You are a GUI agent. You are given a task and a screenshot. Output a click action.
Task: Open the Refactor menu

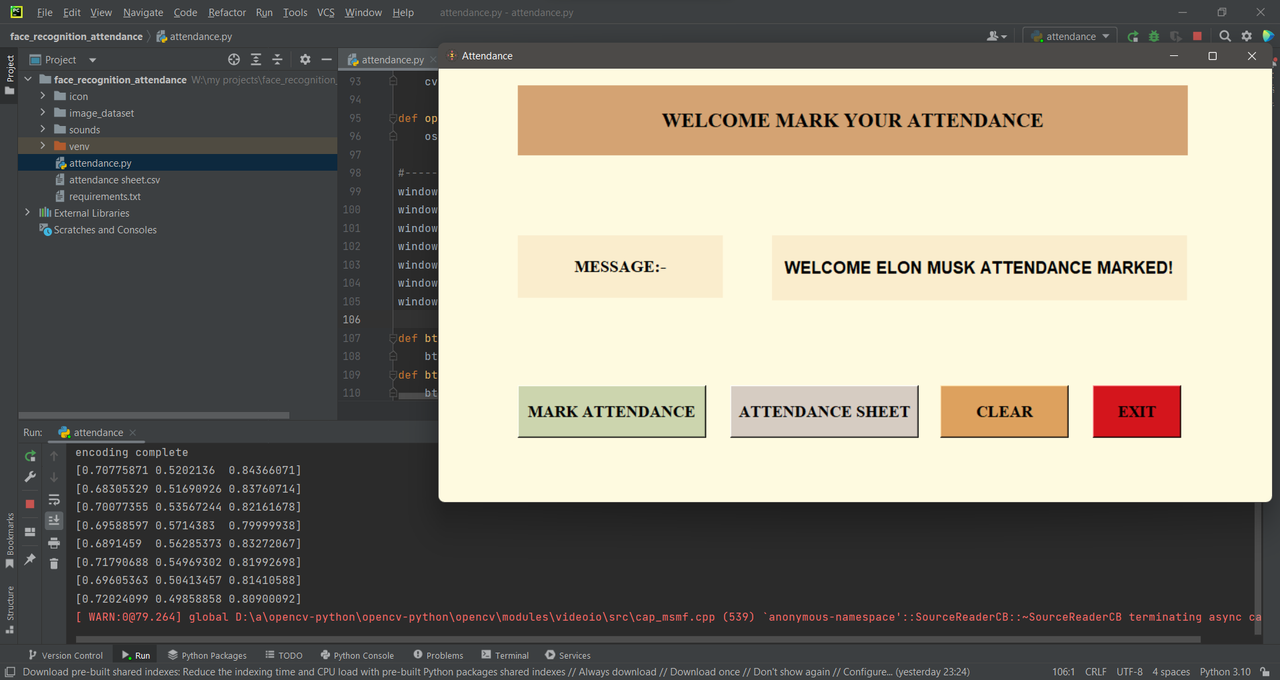tap(227, 12)
